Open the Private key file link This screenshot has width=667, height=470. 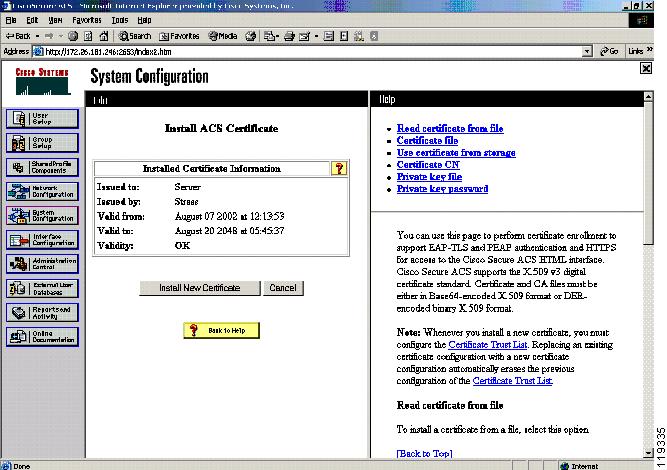(x=429, y=177)
